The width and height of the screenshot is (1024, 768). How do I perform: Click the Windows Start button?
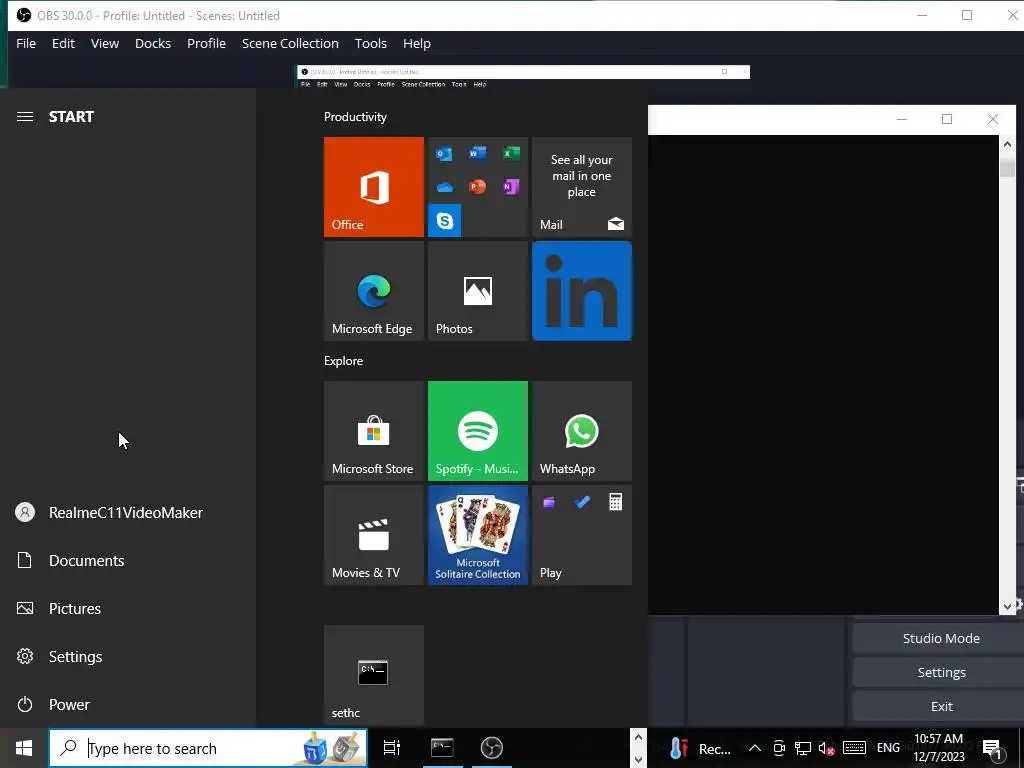(x=24, y=748)
